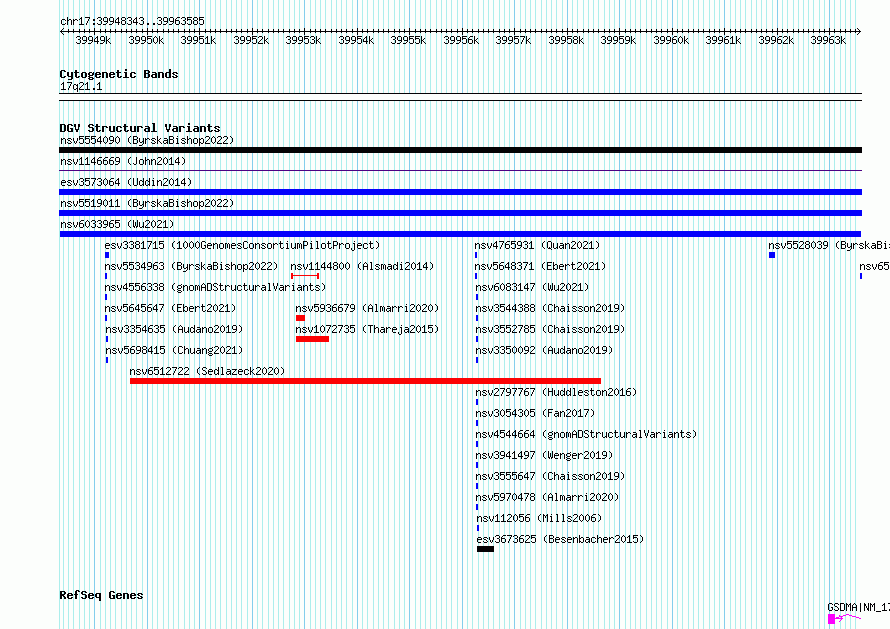
Task: Select the long red nsv6512722 bar
Action: 365,381
